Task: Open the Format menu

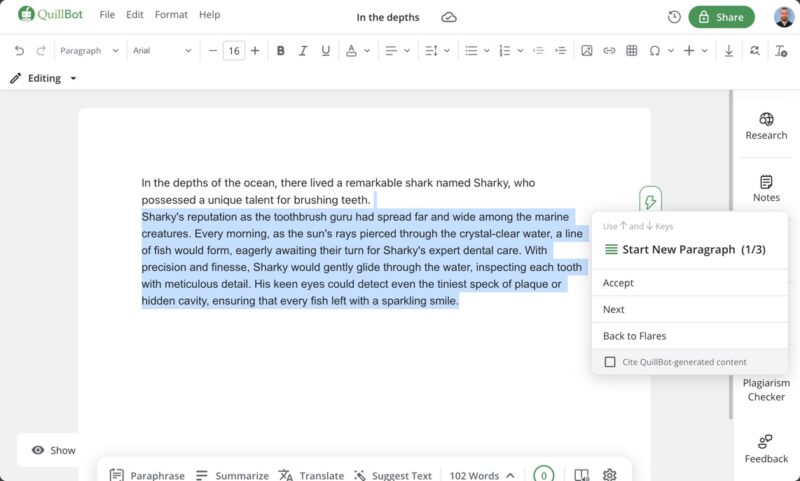Action: click(171, 15)
